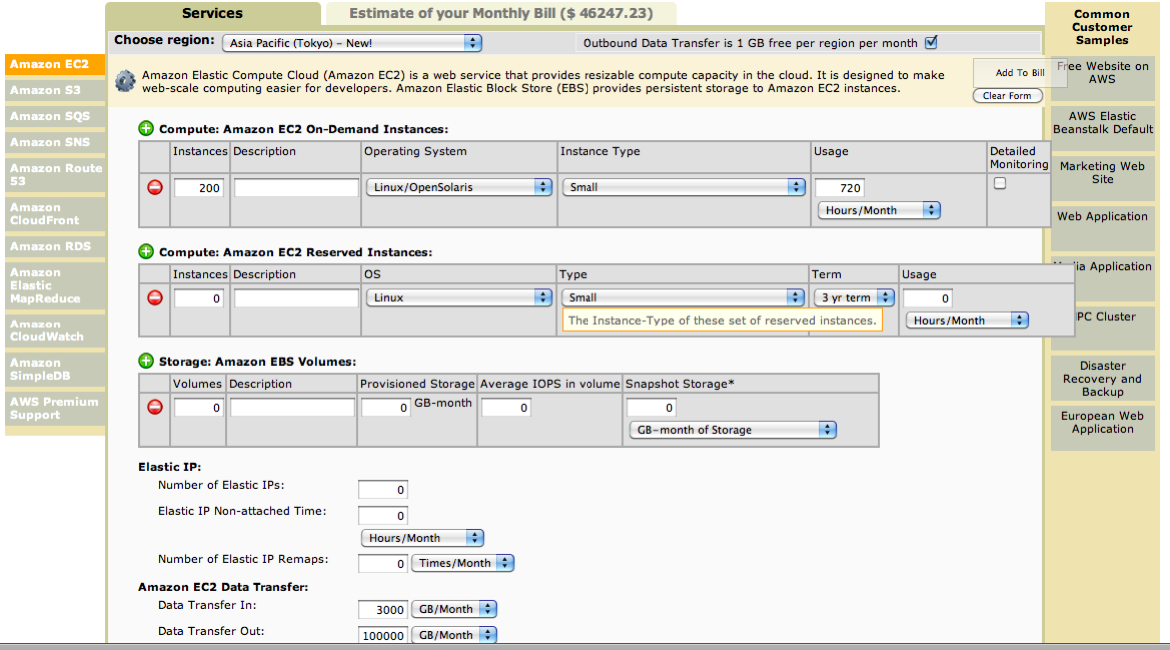Remove the On-Demand instance row
1170x650 pixels.
click(x=154, y=187)
